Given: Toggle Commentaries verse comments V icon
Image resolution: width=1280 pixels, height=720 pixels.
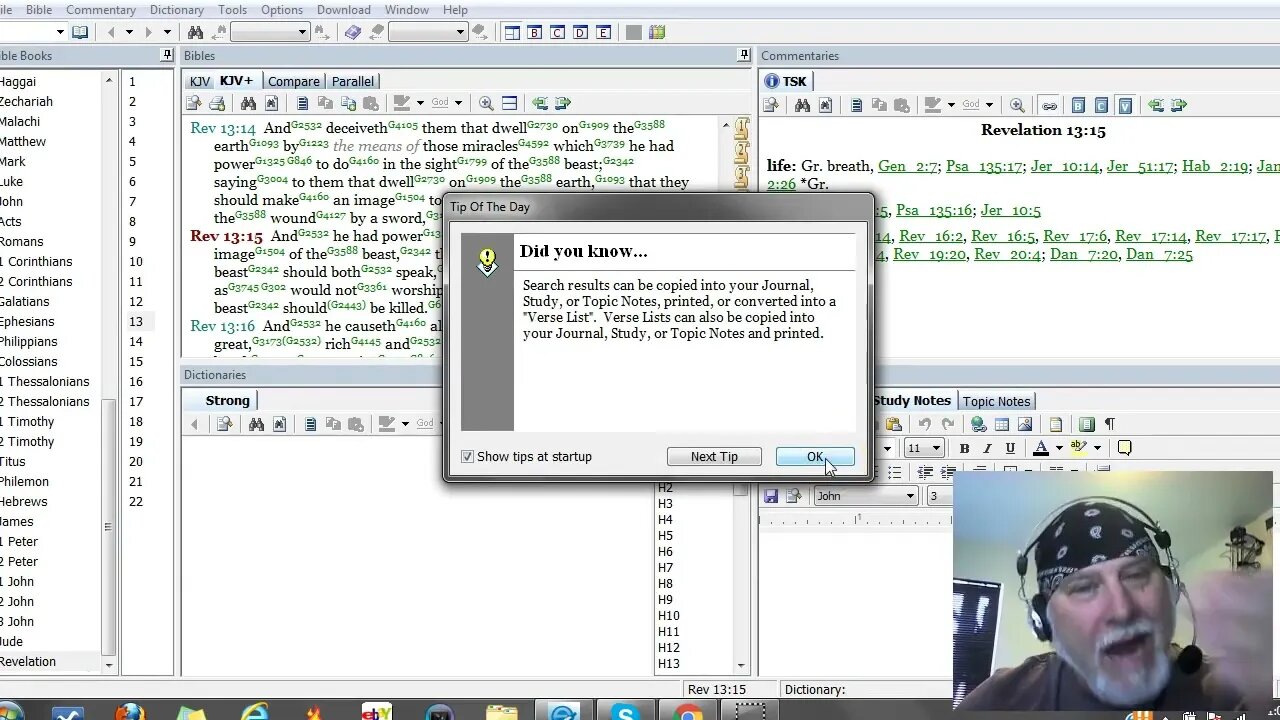Looking at the screenshot, I should (x=1125, y=105).
